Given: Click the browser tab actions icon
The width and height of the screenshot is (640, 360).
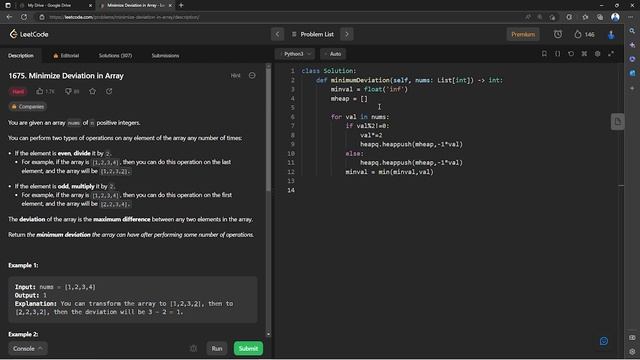Looking at the screenshot, I should point(8,5).
